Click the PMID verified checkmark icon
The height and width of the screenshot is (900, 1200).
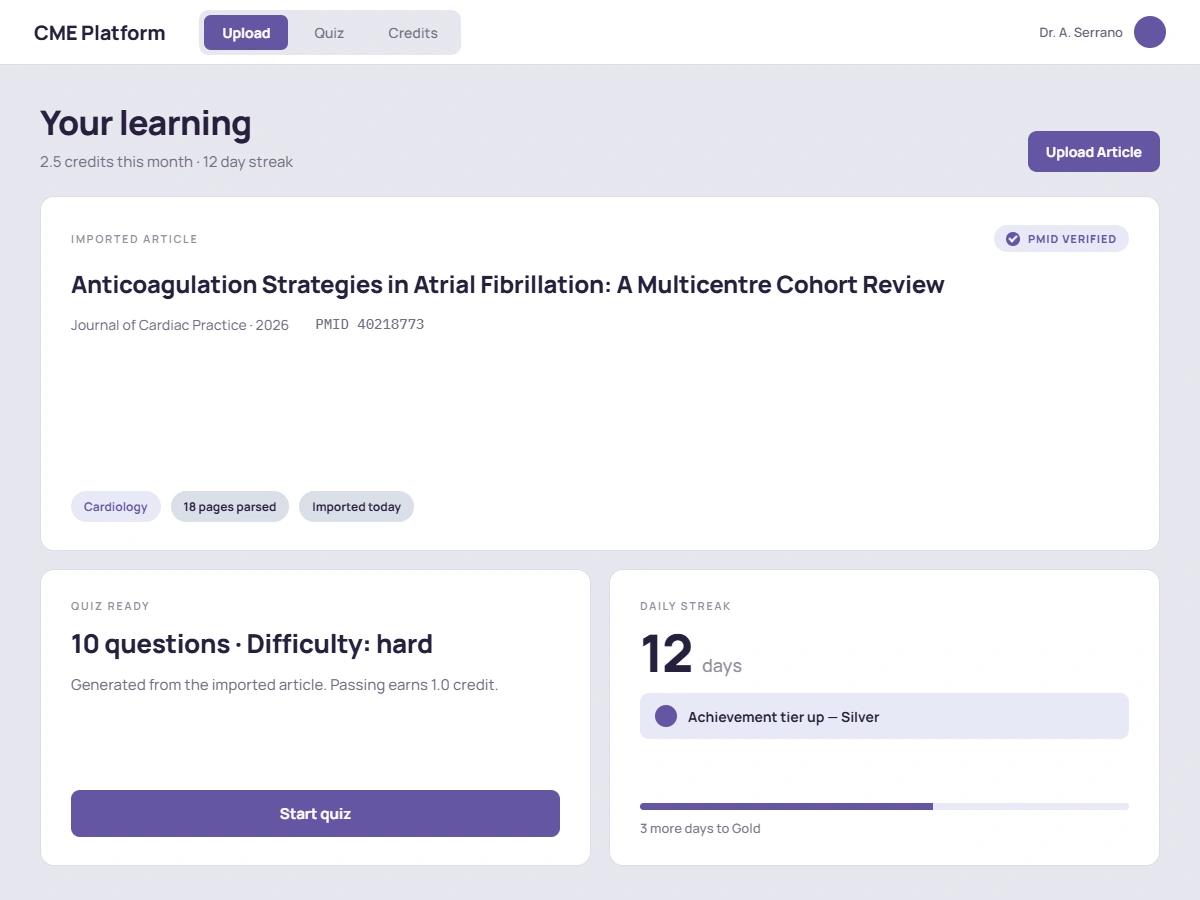tap(1013, 239)
